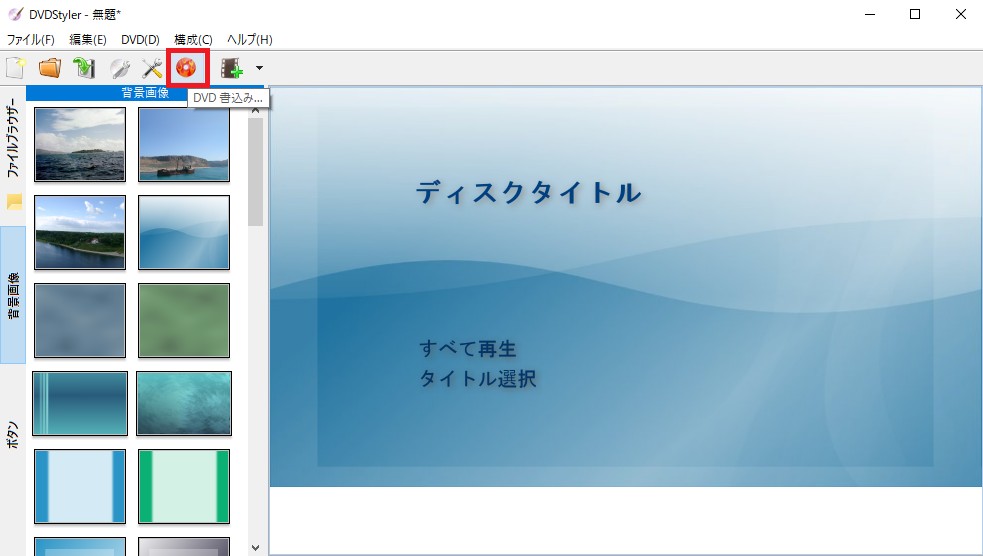The image size is (983, 556).
Task: Select the ディスクタイトル text on menu
Action: click(x=528, y=192)
